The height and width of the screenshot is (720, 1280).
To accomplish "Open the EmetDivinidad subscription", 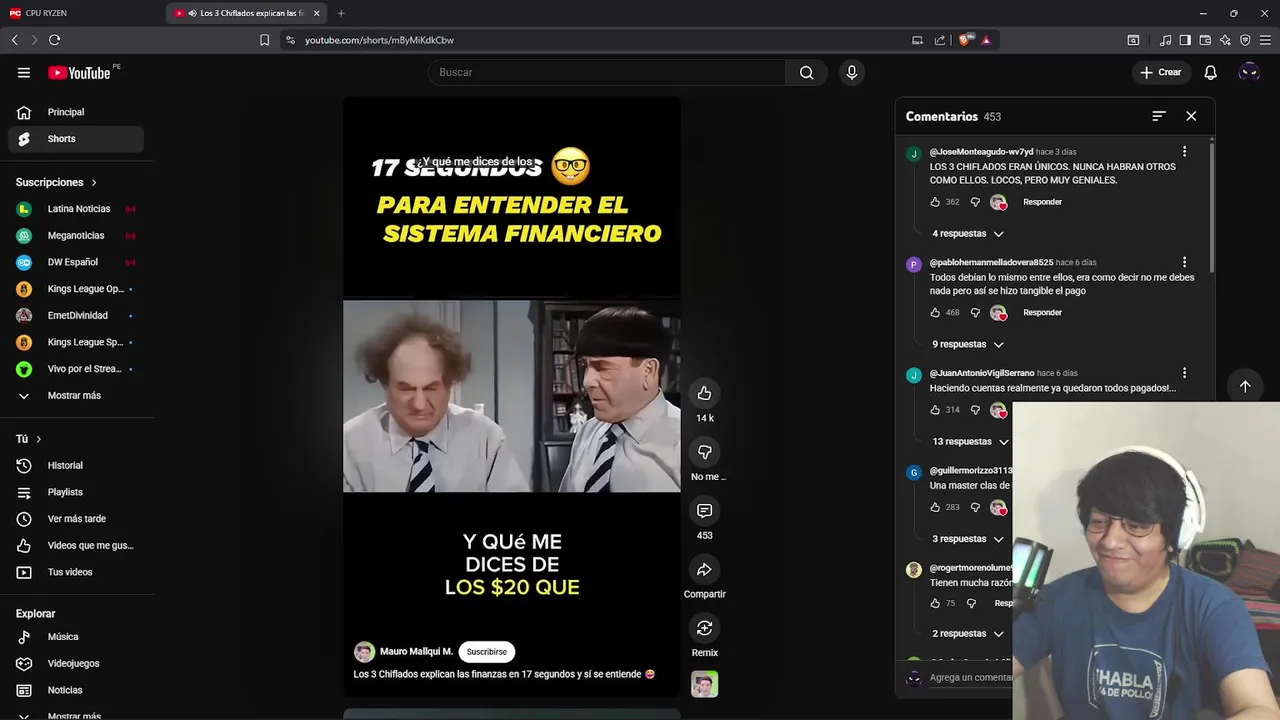I will click(x=76, y=315).
